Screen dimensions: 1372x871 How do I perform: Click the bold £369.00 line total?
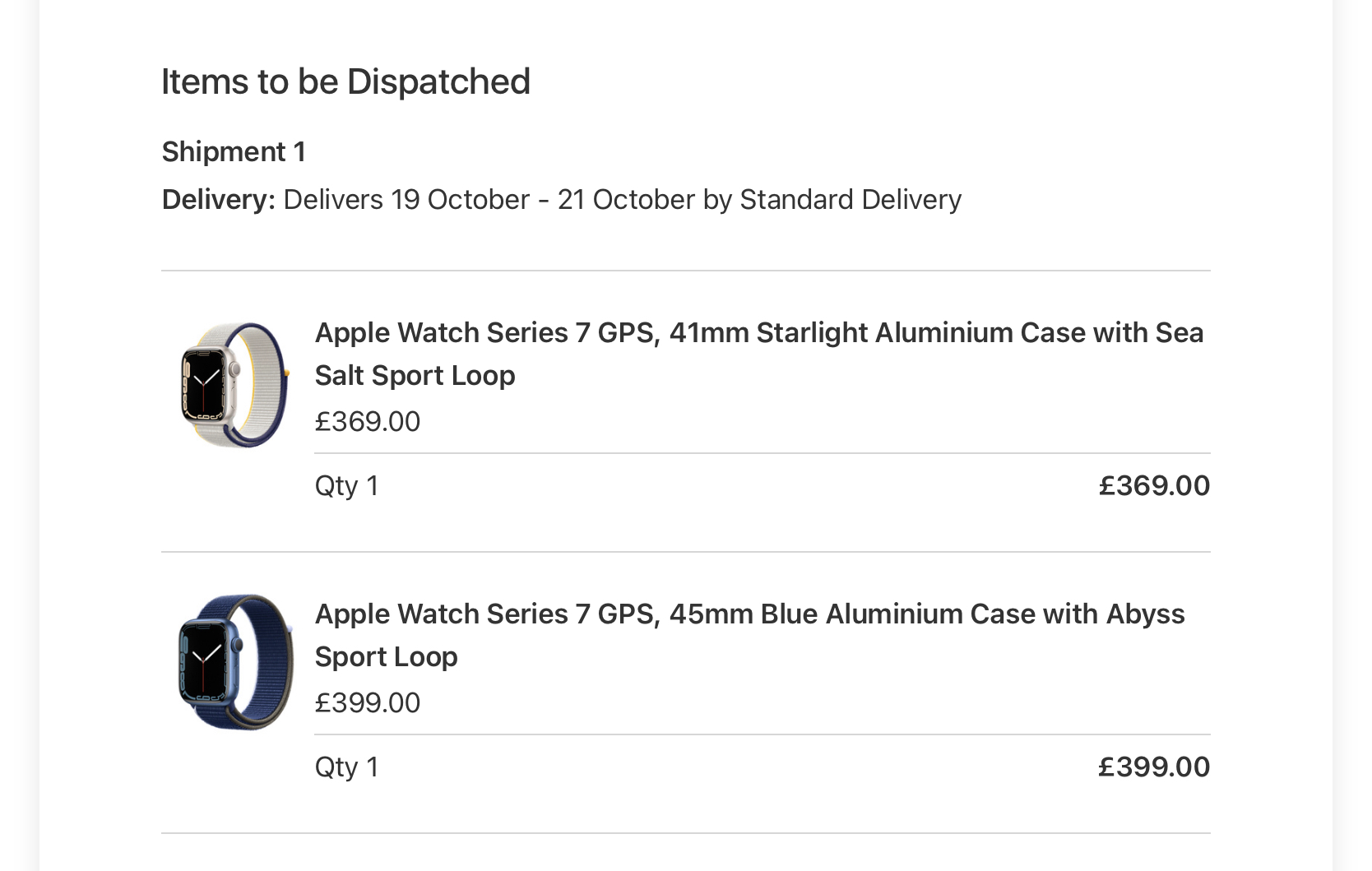pos(1154,485)
